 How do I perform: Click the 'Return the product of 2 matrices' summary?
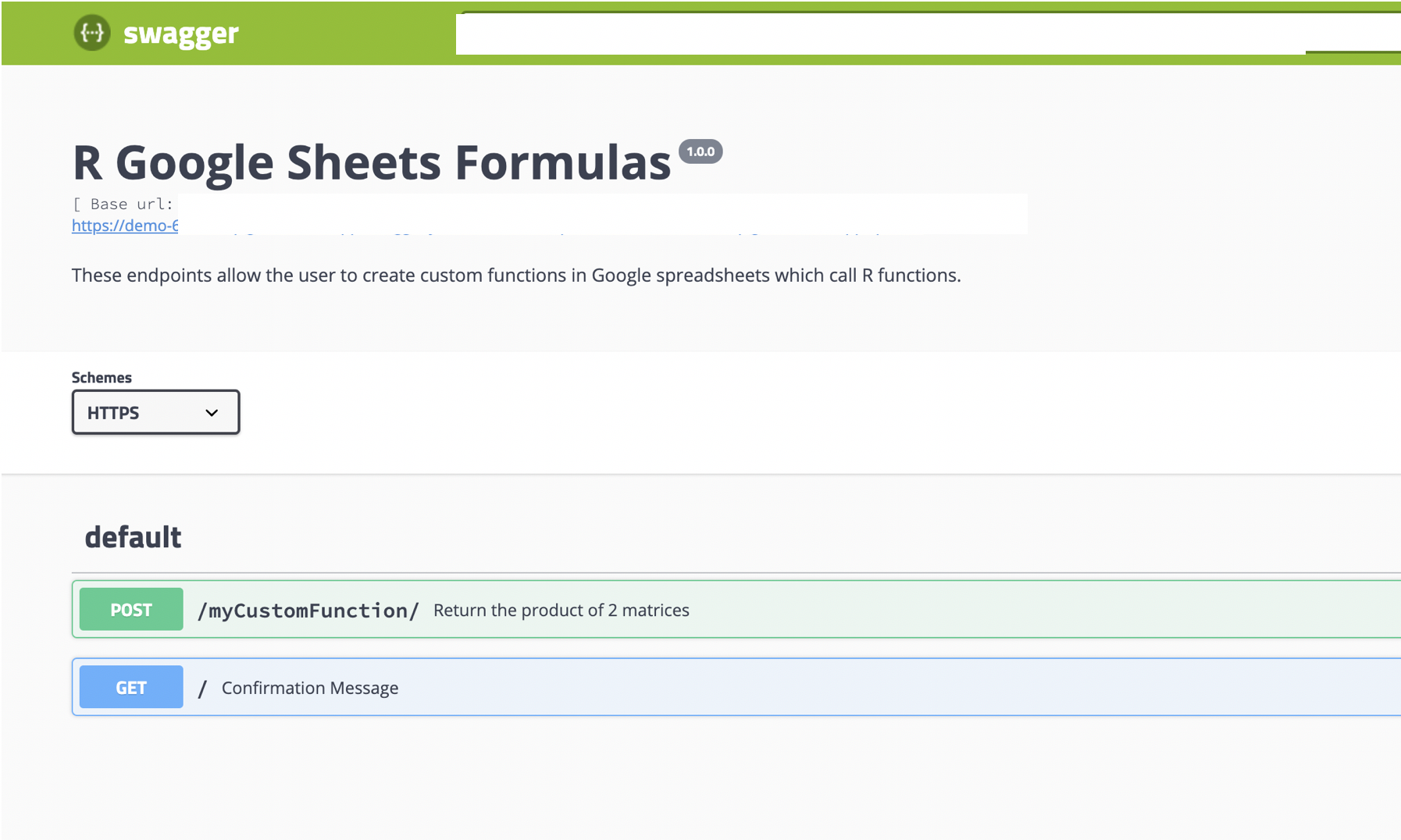tap(561, 610)
